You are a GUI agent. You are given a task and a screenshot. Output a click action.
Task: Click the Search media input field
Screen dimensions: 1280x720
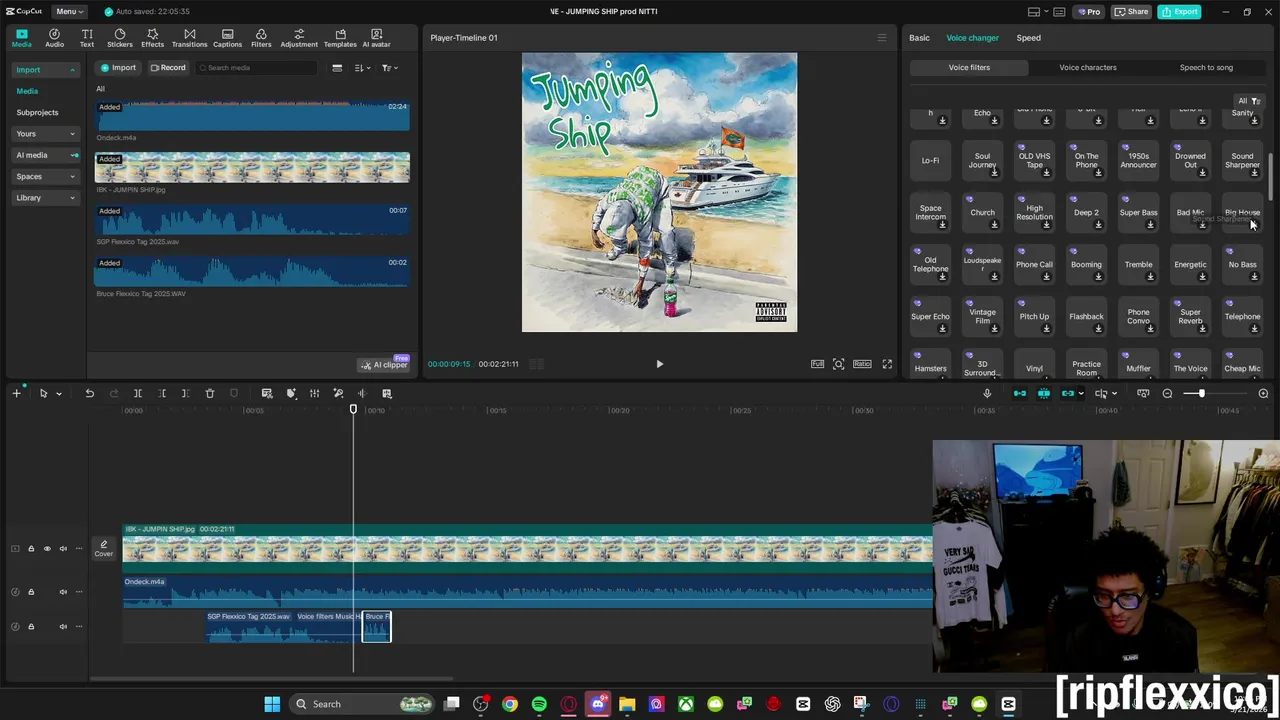[x=255, y=68]
